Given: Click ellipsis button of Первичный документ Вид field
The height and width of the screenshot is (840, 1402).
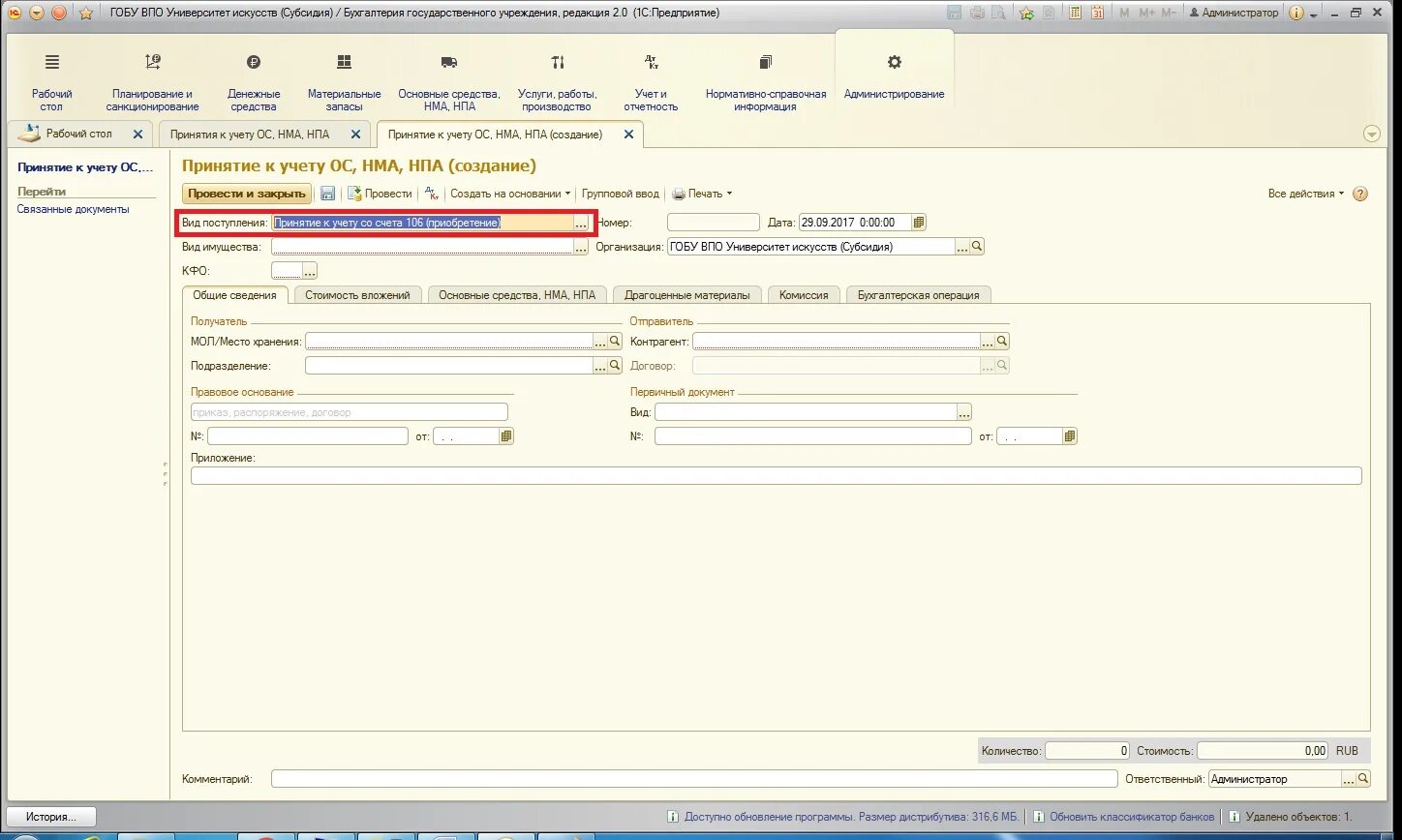Looking at the screenshot, I should pos(964,412).
